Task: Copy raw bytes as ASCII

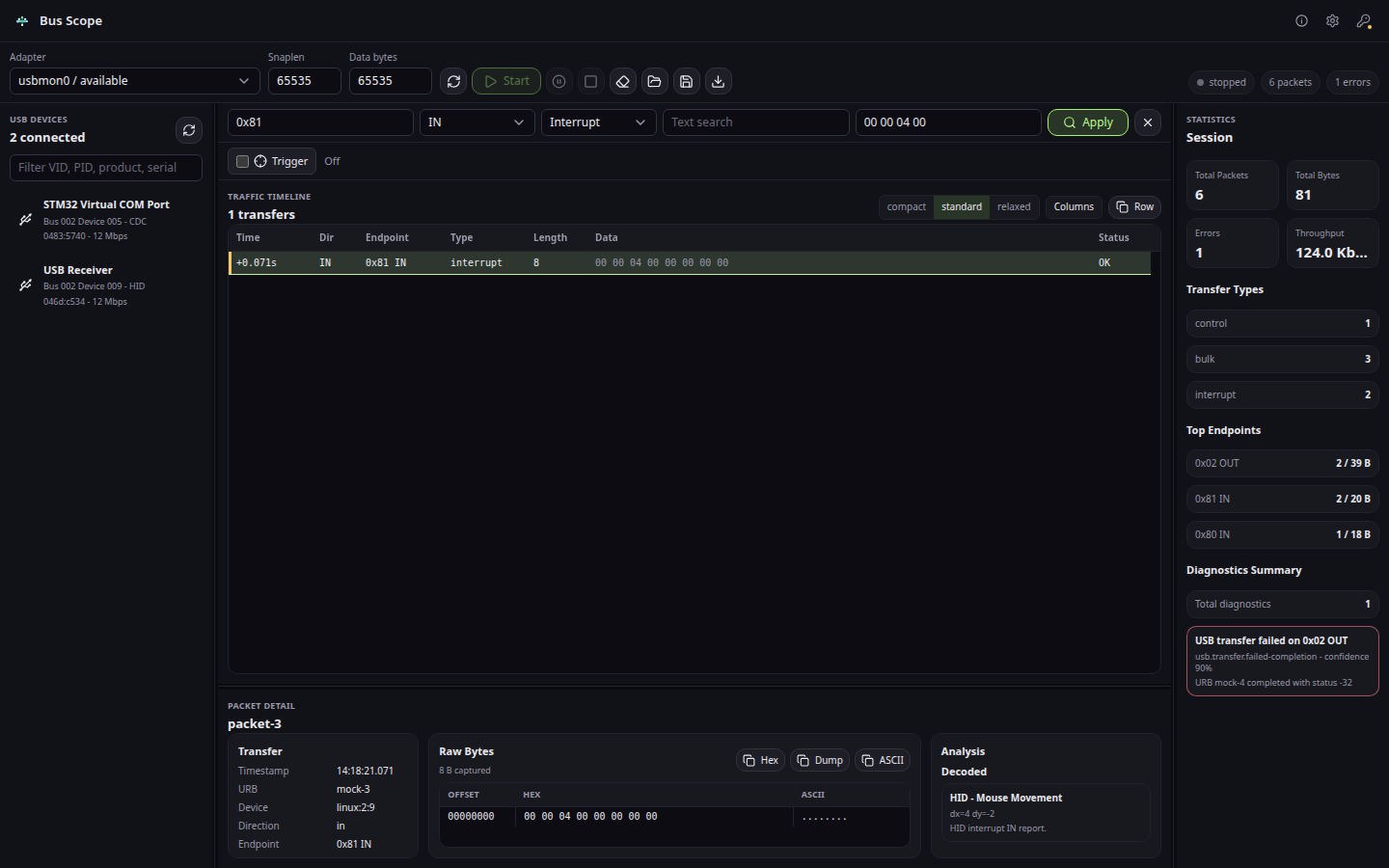Action: pos(883,760)
